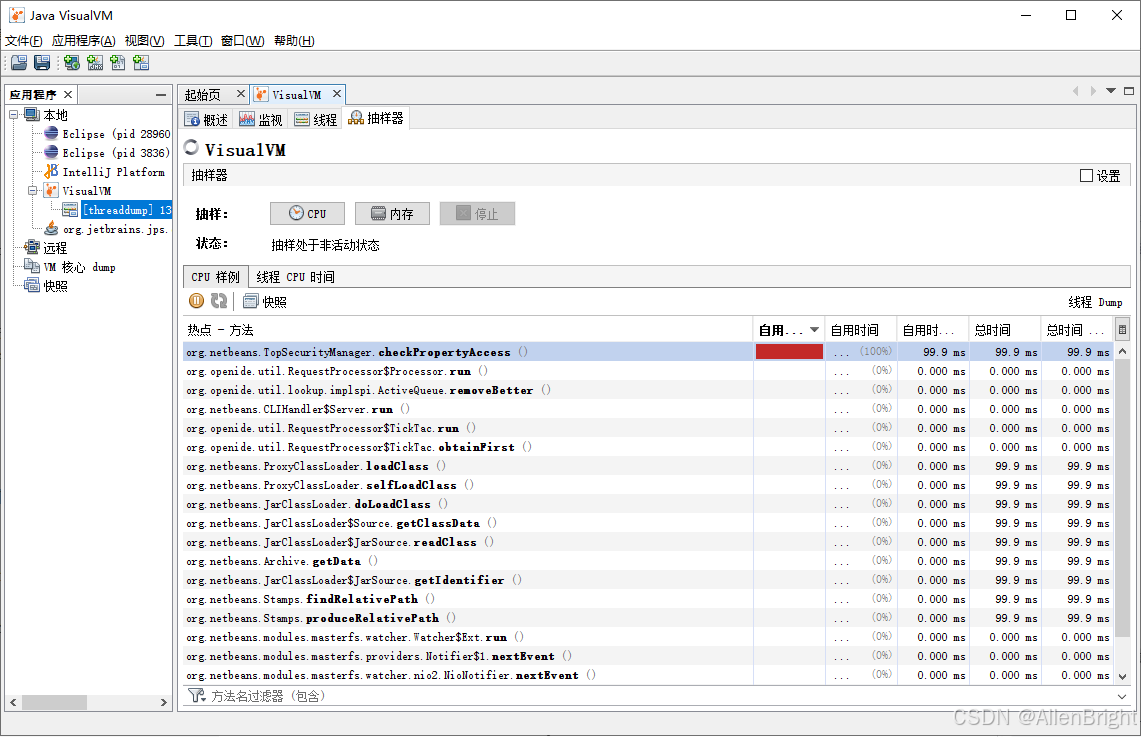Select the CLIHandler$Server.run method row

tap(647, 409)
